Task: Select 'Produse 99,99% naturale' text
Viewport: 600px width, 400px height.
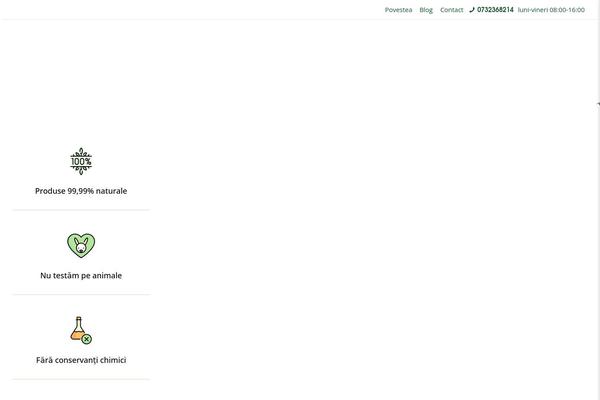Action: 81,191
